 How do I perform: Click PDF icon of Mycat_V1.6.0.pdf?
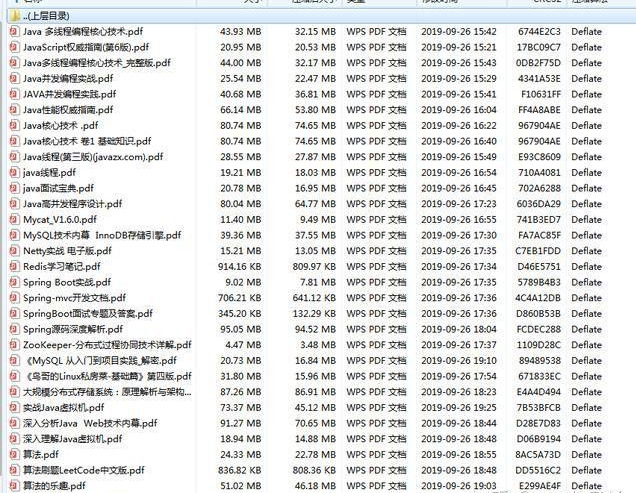click(14, 220)
